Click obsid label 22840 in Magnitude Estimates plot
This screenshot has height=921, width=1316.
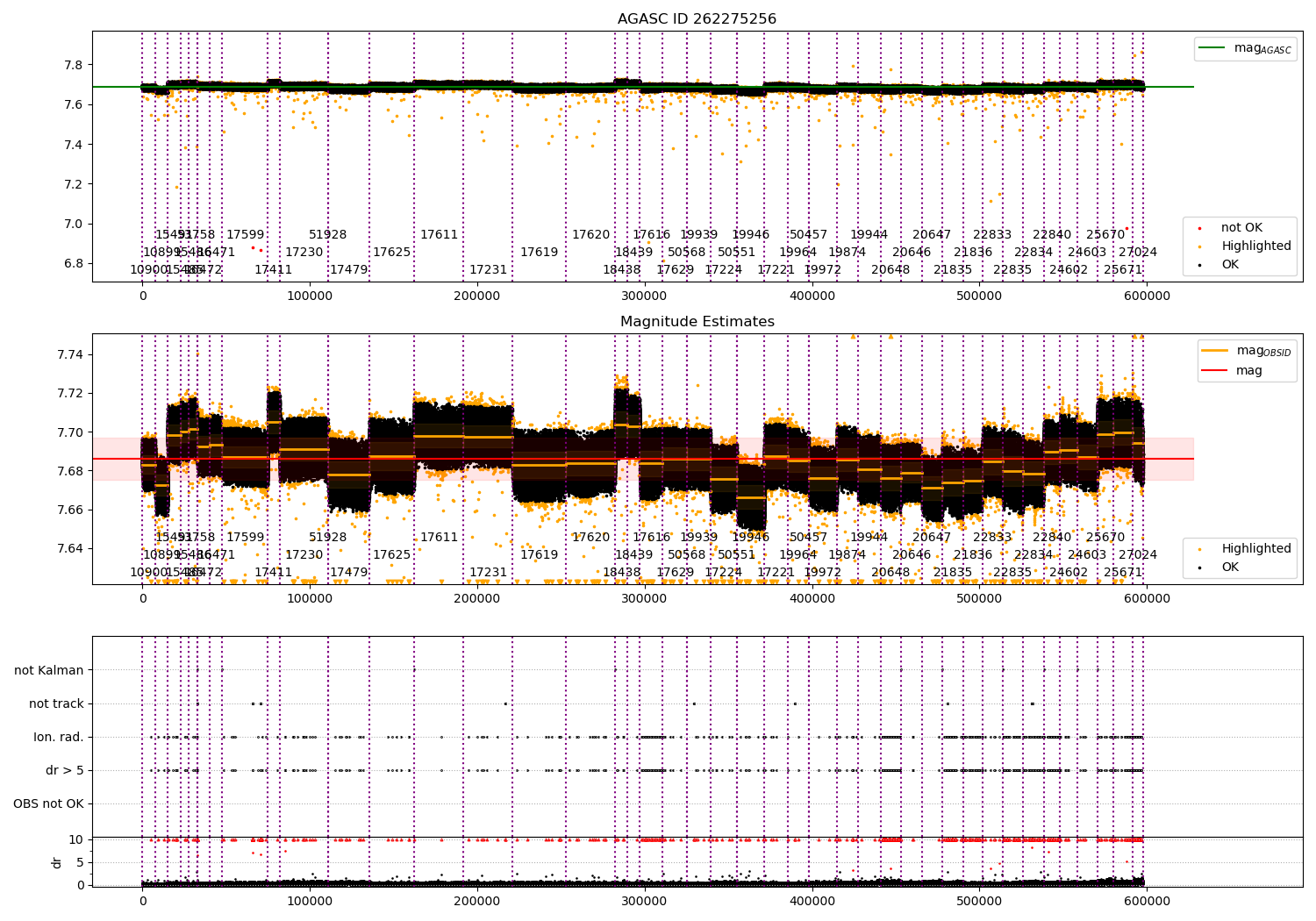pyautogui.click(x=1052, y=538)
